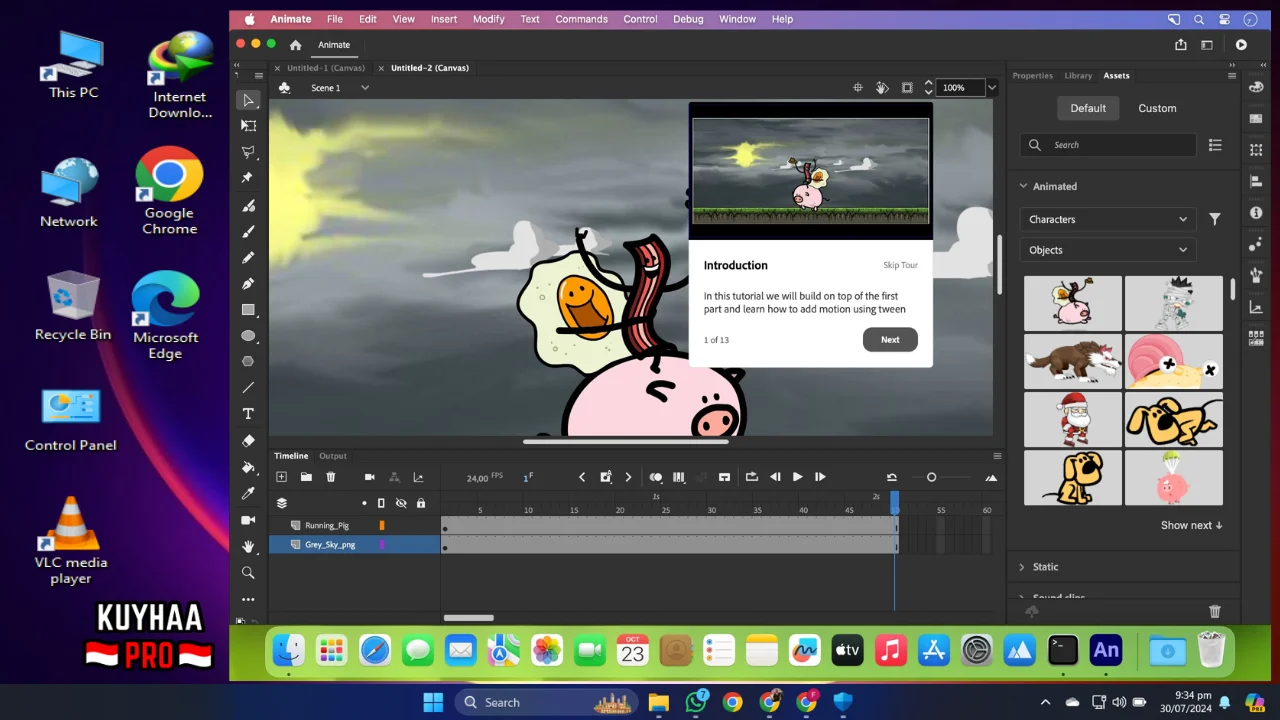
Task: Select the Rectangle tool
Action: (x=248, y=310)
